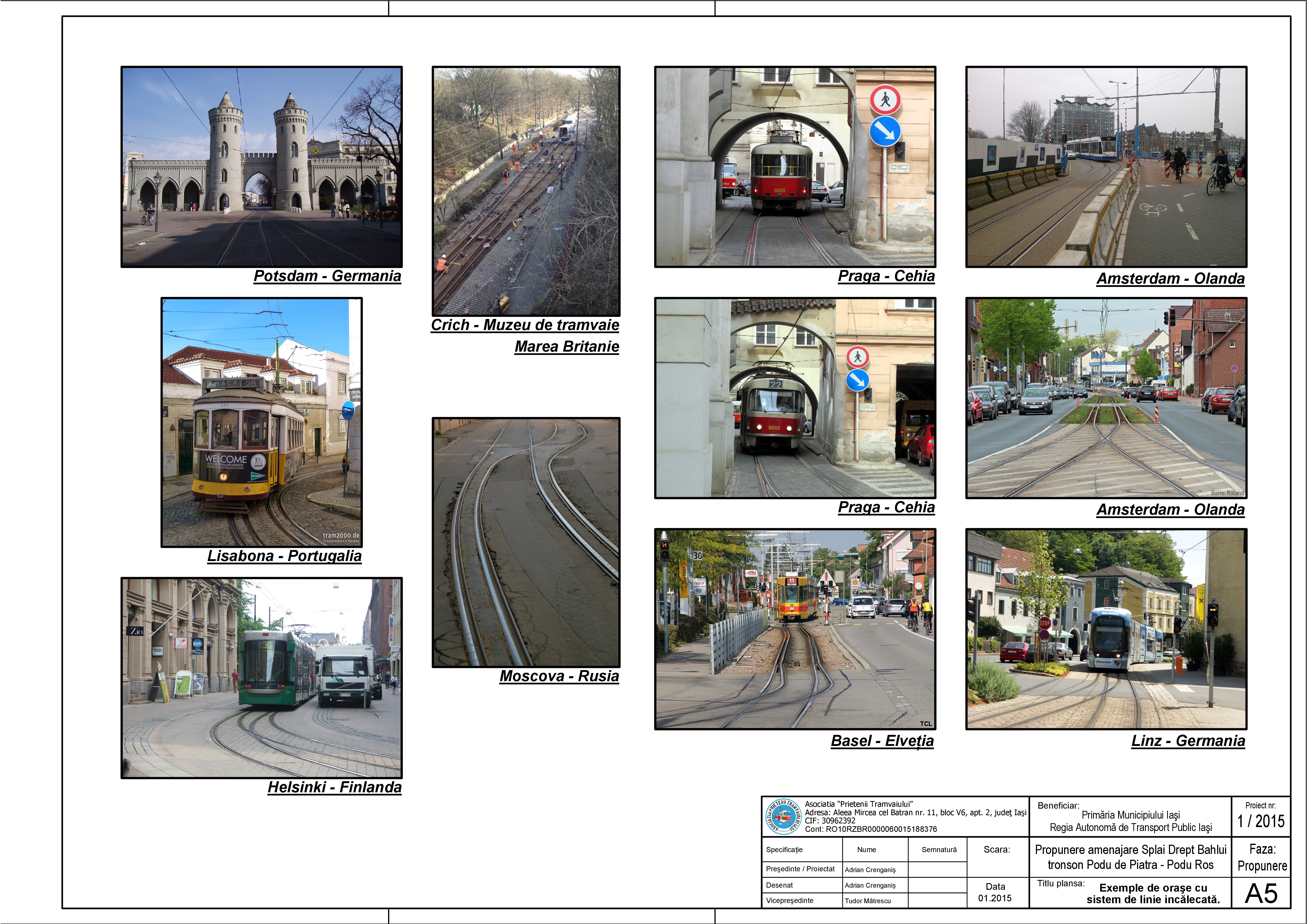Click 'Adrian Crenganiș' in the Președinte / Proiectat row
The height and width of the screenshot is (924, 1307).
[870, 869]
